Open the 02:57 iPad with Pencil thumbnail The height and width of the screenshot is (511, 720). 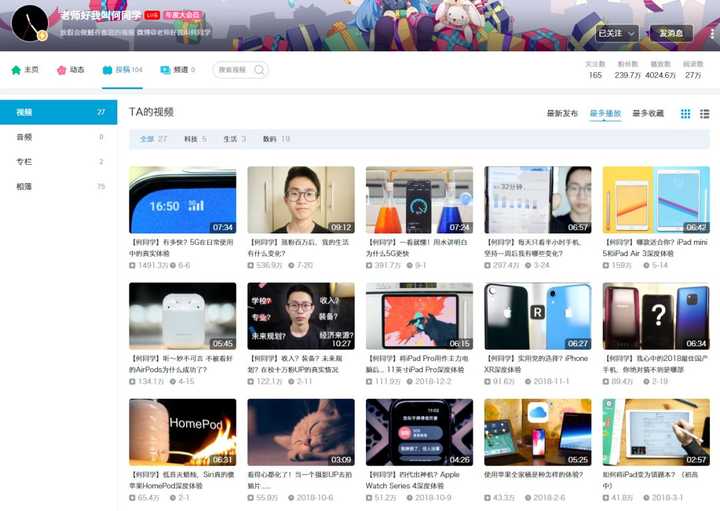click(656, 432)
